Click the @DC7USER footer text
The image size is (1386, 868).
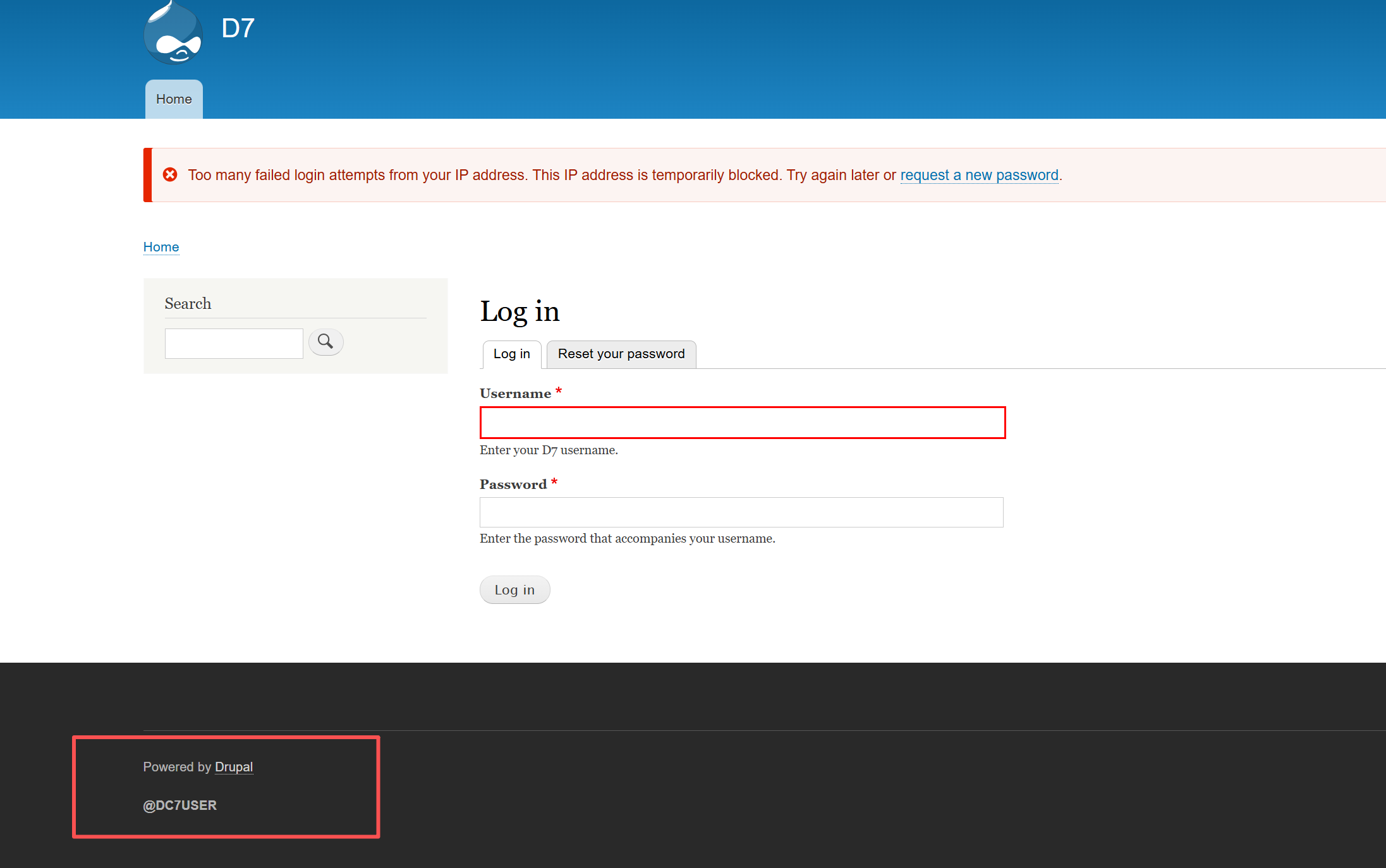[x=180, y=805]
